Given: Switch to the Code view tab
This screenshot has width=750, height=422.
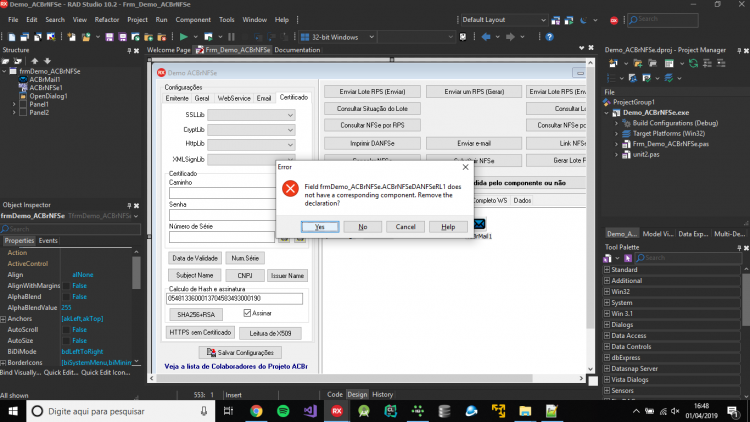Looking at the screenshot, I should [x=334, y=394].
